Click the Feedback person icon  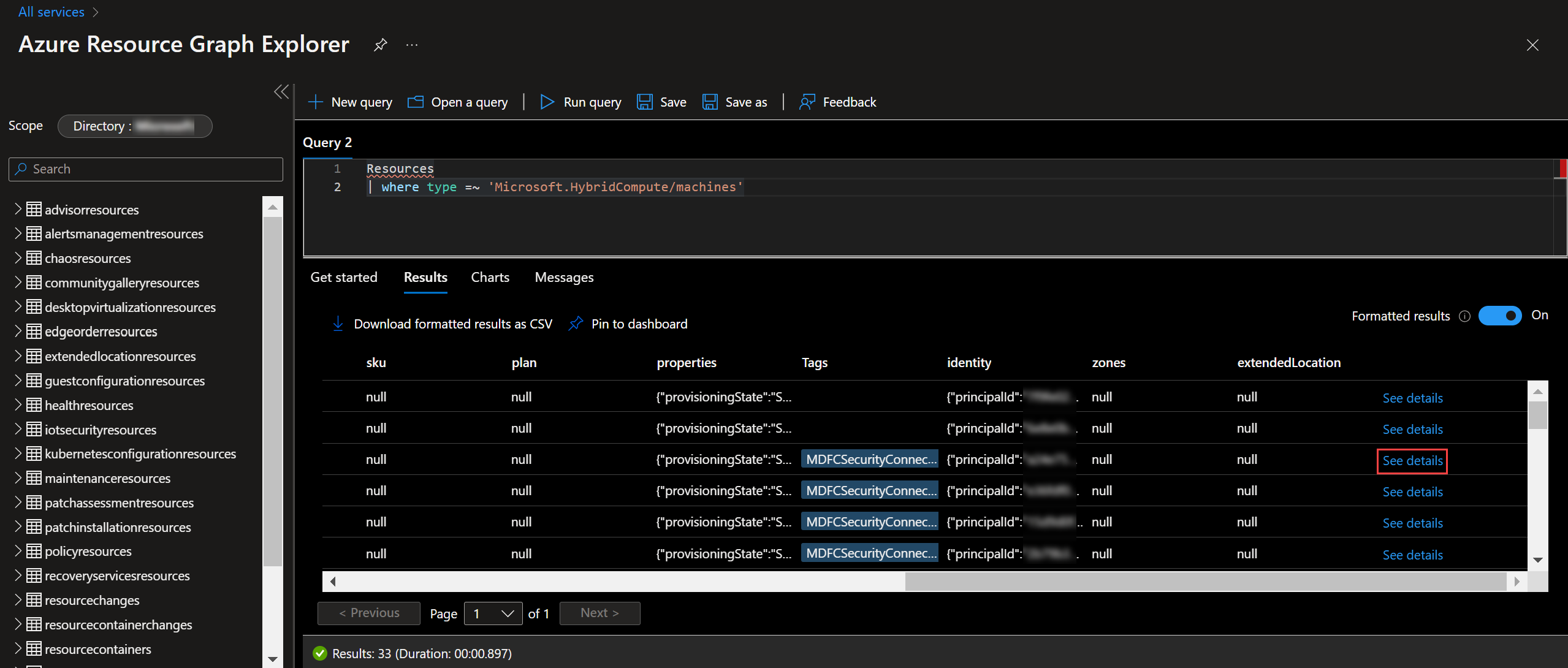point(807,102)
